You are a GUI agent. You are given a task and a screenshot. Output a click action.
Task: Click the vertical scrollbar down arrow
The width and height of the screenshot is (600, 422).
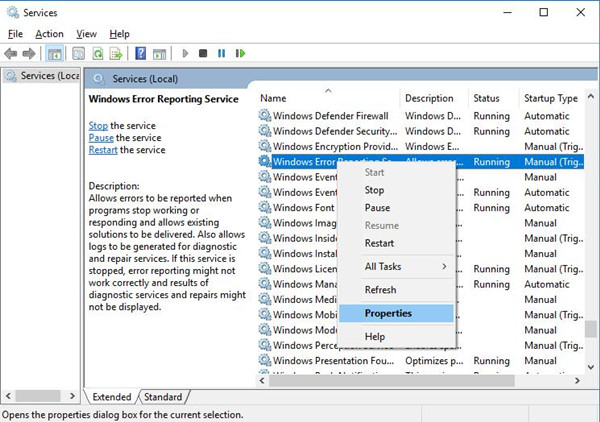(x=591, y=367)
